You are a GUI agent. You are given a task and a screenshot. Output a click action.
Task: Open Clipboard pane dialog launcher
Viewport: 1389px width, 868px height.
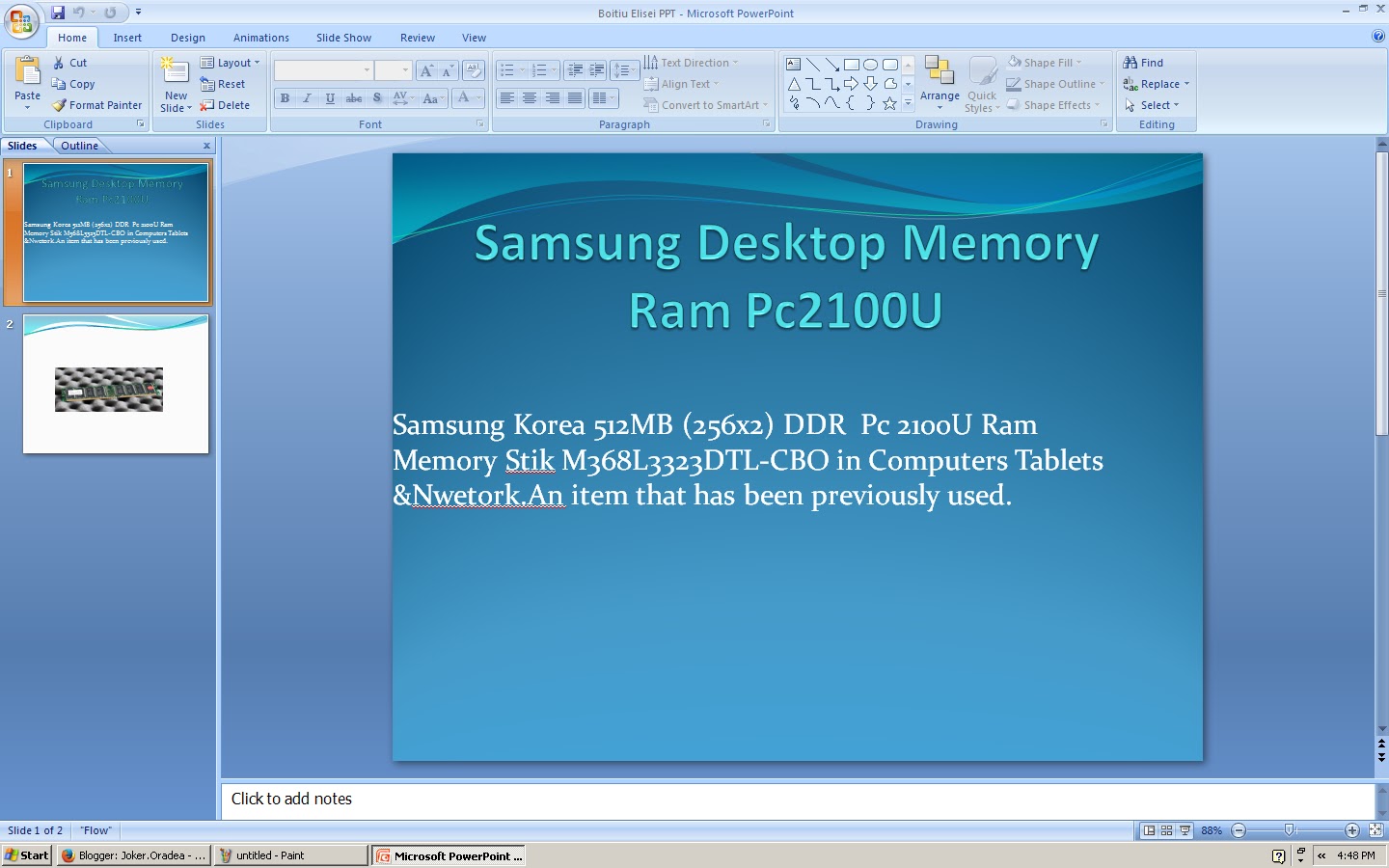pyautogui.click(x=141, y=124)
